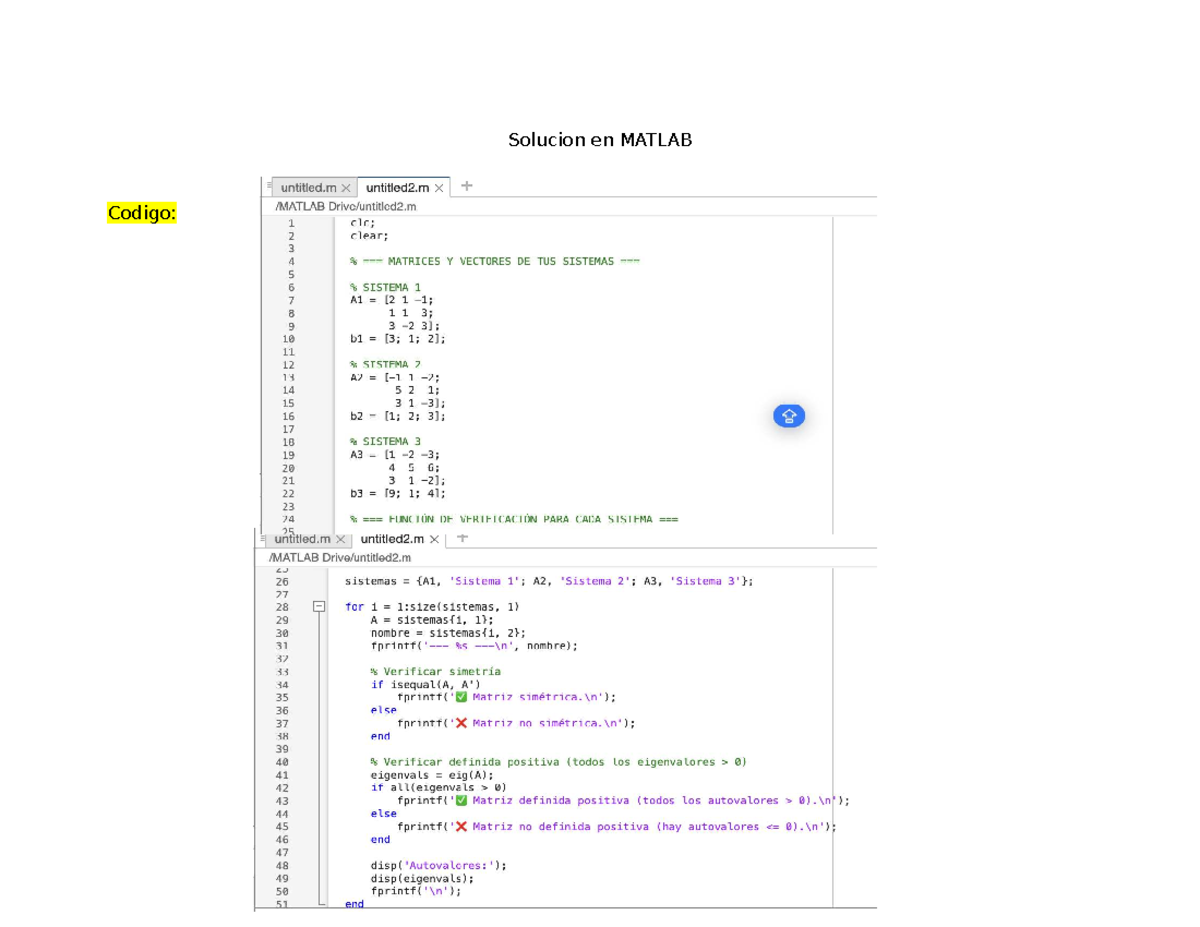Switch to untitled.m tab in upper editor
This screenshot has height=927, width=1200.
coord(308,187)
